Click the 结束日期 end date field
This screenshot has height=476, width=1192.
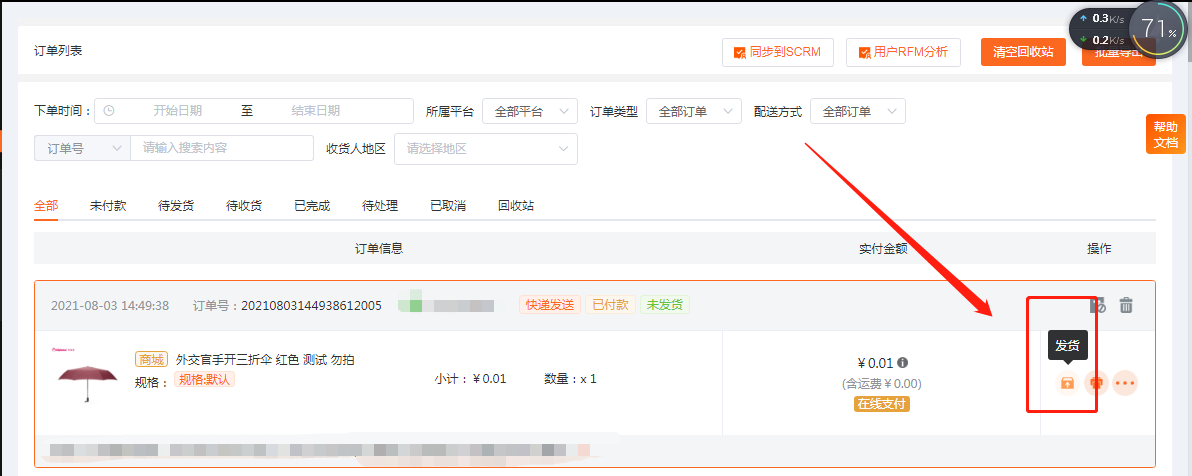tap(315, 111)
